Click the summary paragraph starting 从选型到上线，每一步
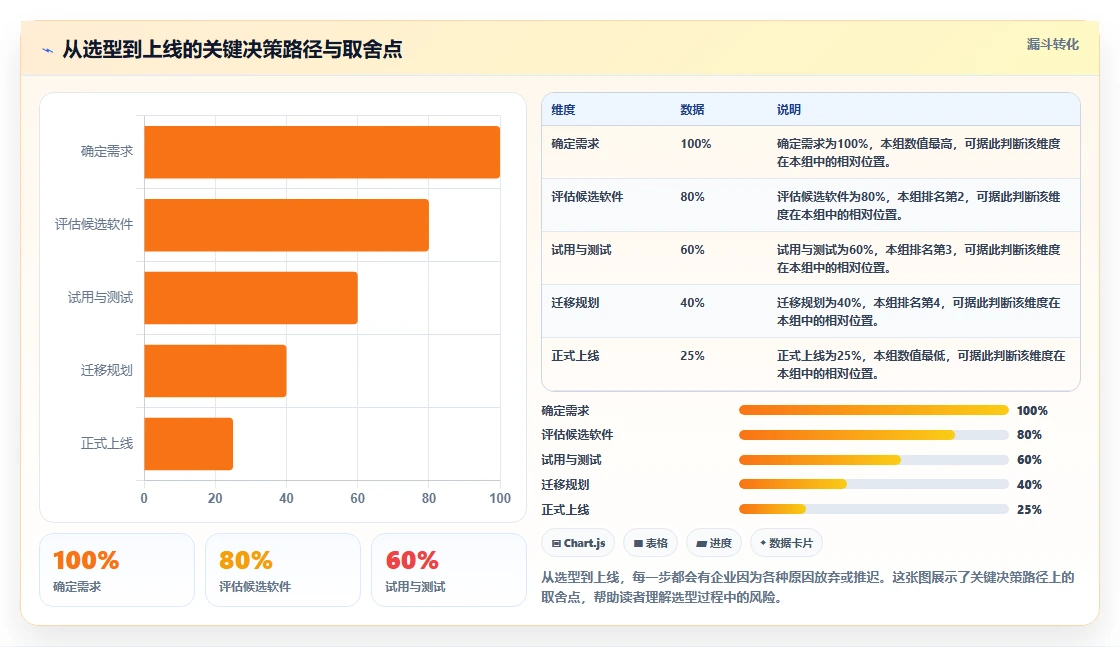Screen dimensions: 1120x647 (808, 587)
